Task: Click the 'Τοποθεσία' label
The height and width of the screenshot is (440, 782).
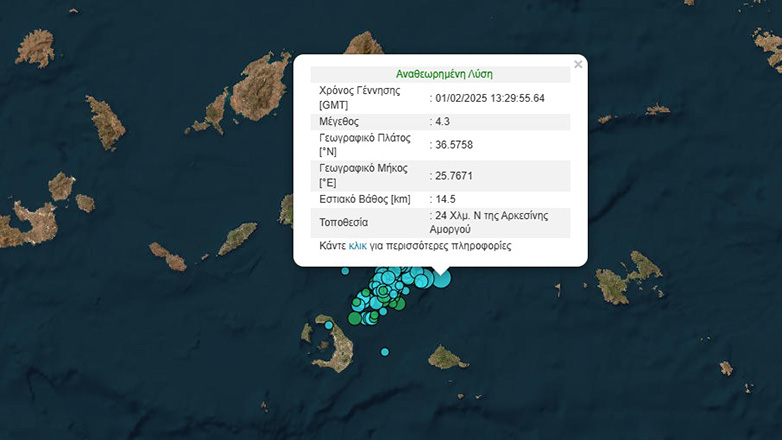Action: tap(343, 222)
